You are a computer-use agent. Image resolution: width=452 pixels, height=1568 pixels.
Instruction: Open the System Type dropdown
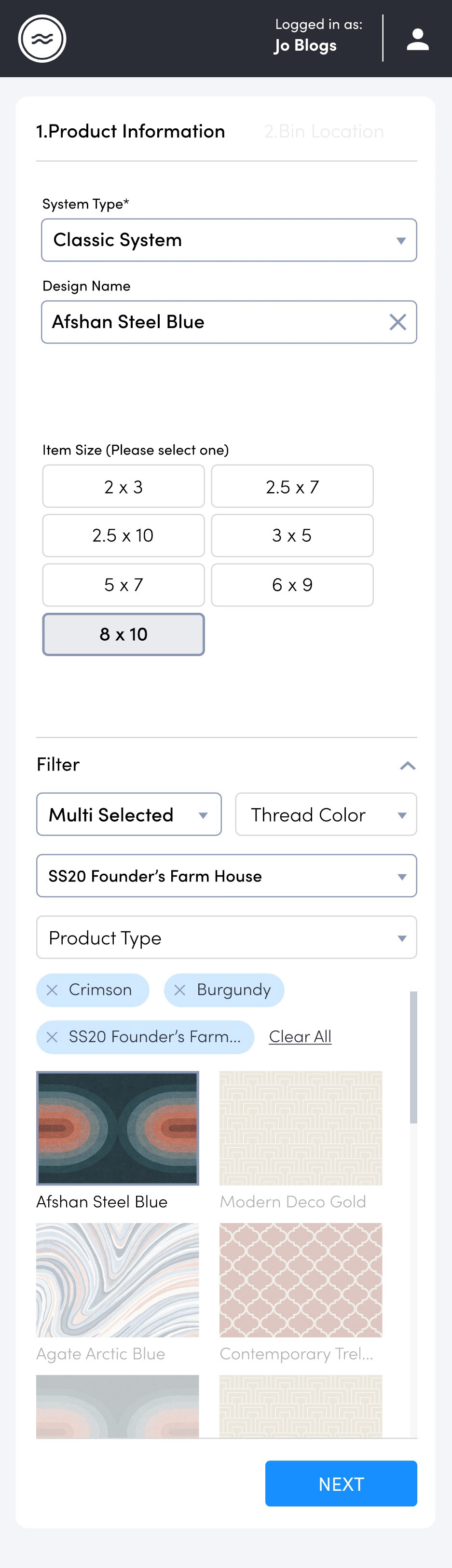click(229, 240)
